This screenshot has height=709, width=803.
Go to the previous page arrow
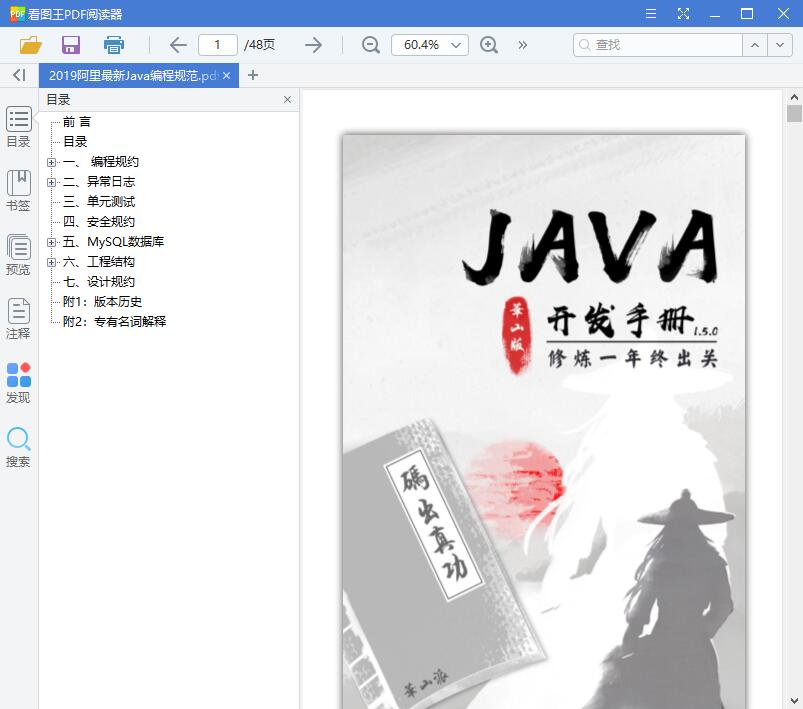178,45
